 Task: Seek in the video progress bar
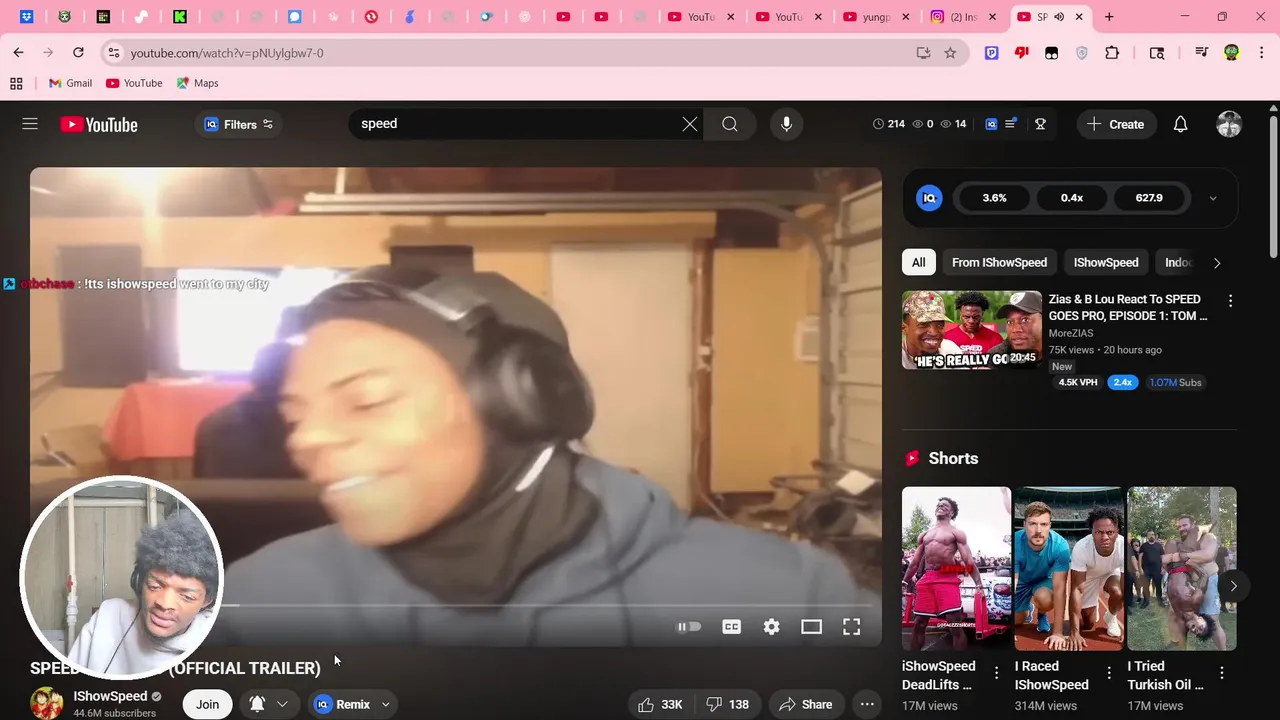point(456,606)
